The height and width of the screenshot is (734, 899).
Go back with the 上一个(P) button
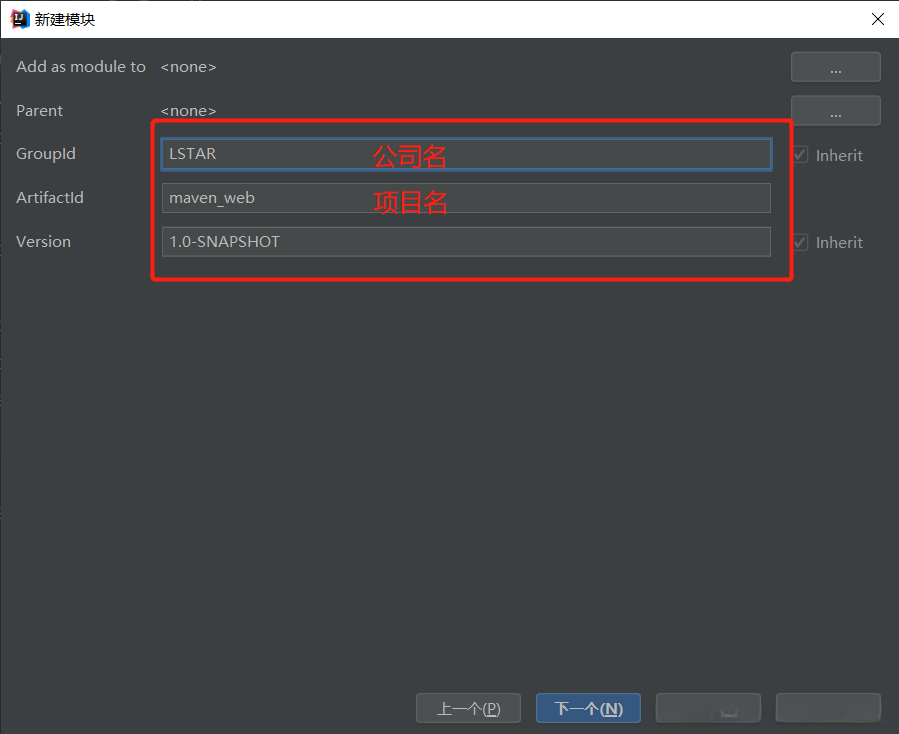[468, 708]
